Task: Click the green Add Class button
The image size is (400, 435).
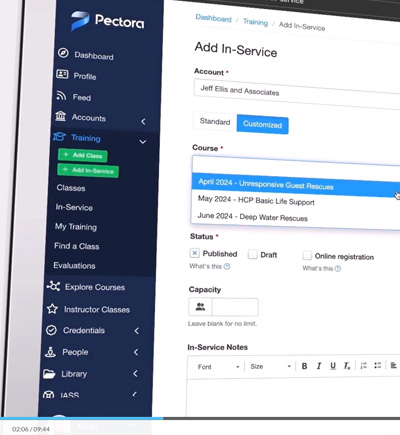Action: [x=83, y=155]
